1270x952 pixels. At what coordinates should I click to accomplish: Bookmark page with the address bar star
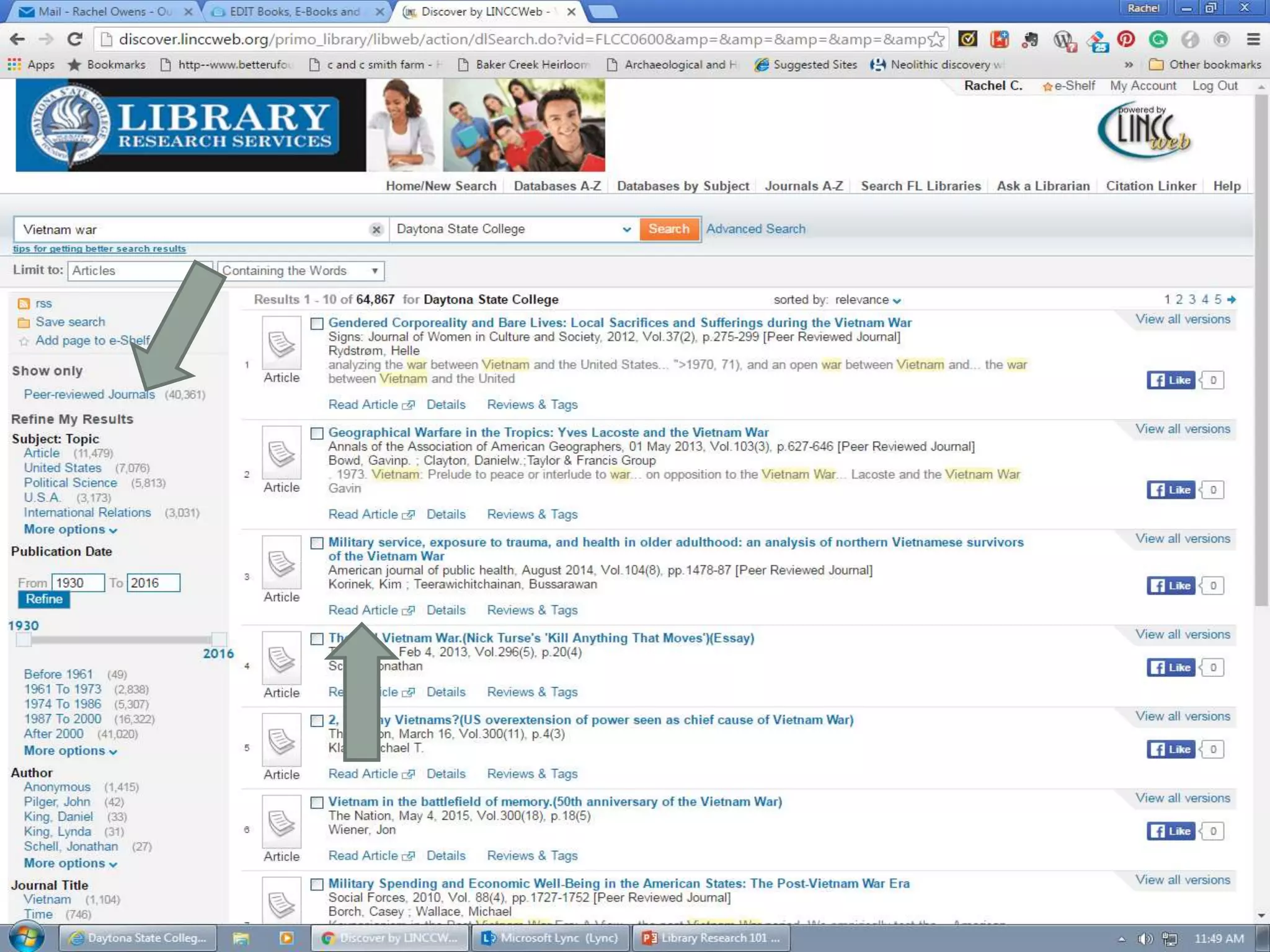[x=936, y=40]
